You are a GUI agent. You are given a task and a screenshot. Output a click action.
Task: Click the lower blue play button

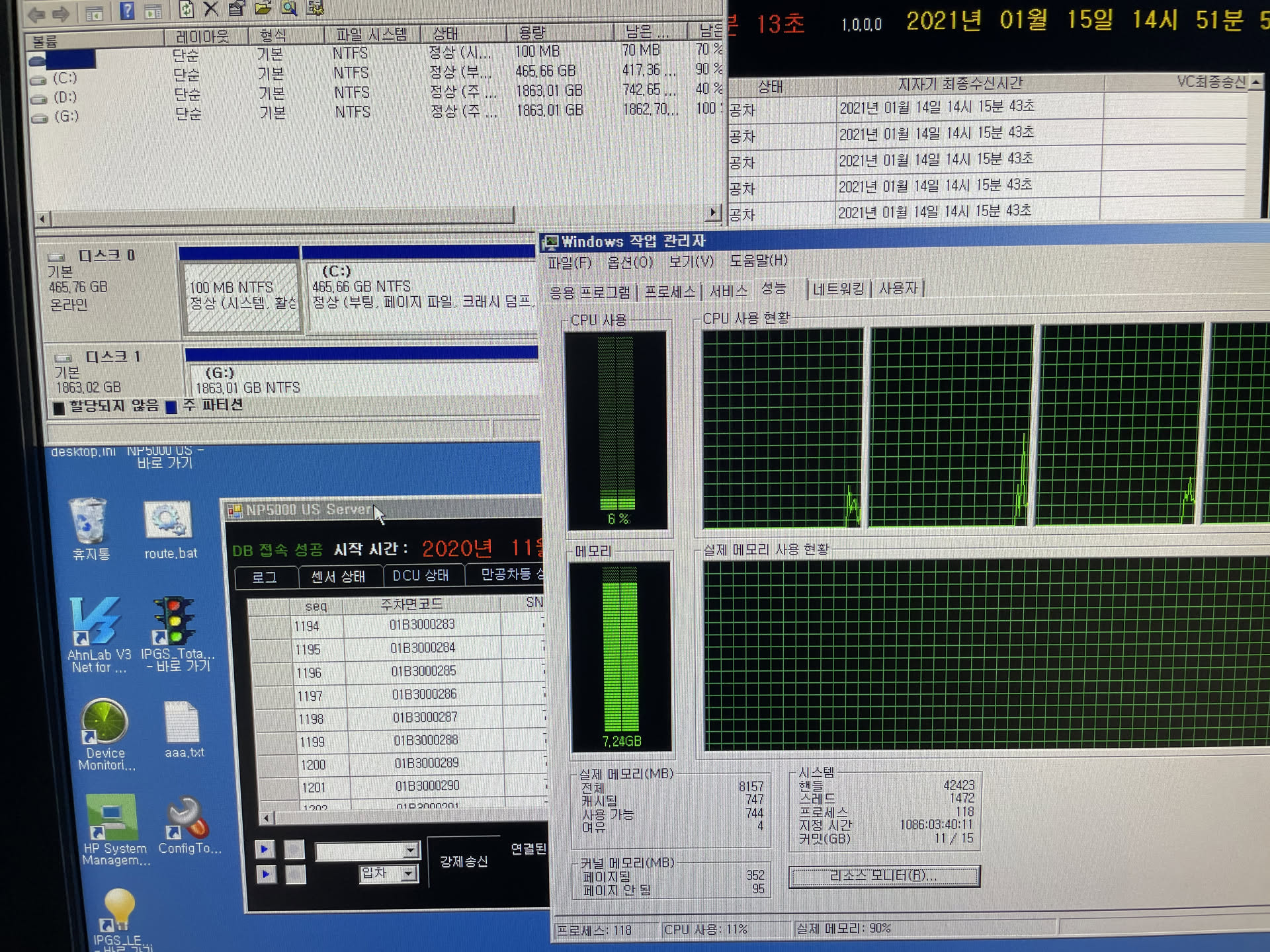(266, 875)
